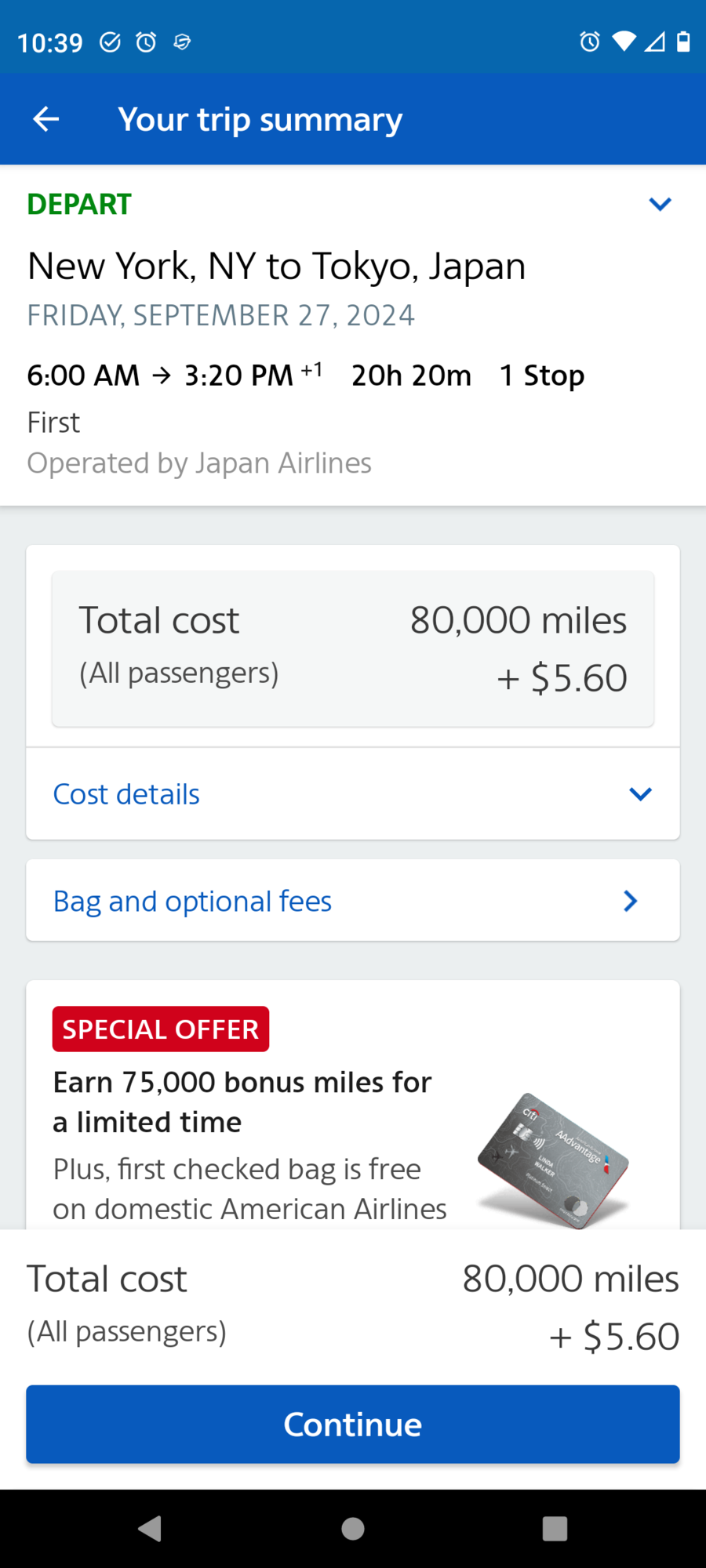Tap the back arrow in header
Viewport: 706px width, 1568px height.
[46, 119]
